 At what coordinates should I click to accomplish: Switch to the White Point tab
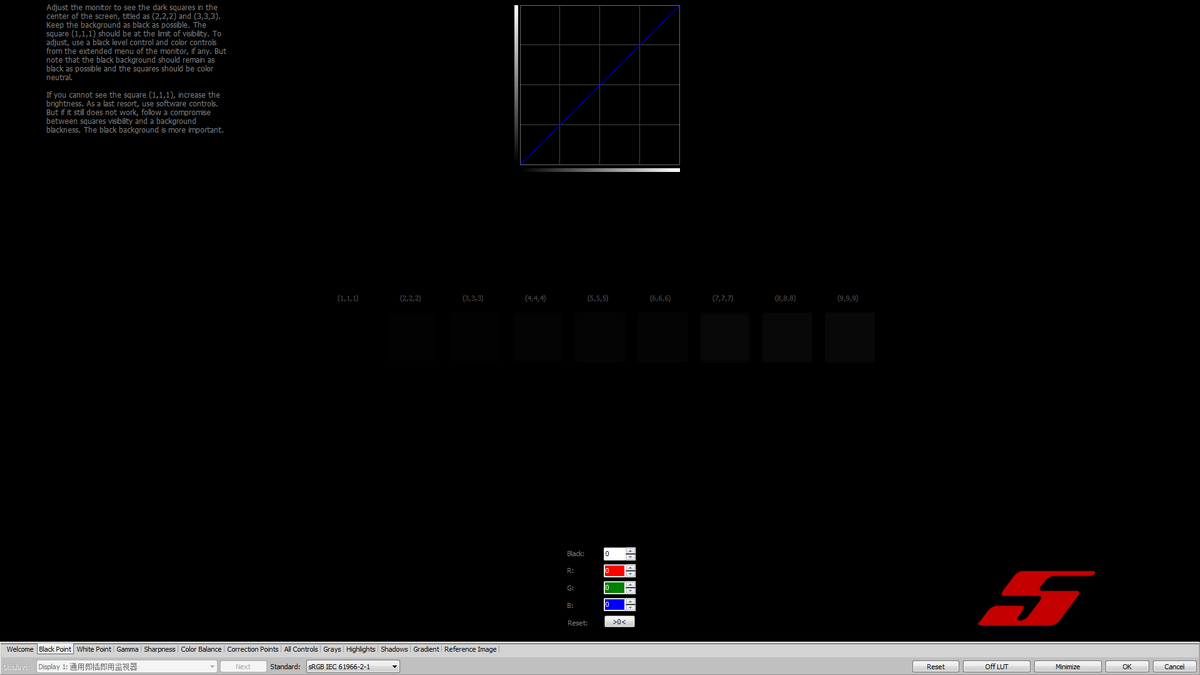click(x=94, y=649)
